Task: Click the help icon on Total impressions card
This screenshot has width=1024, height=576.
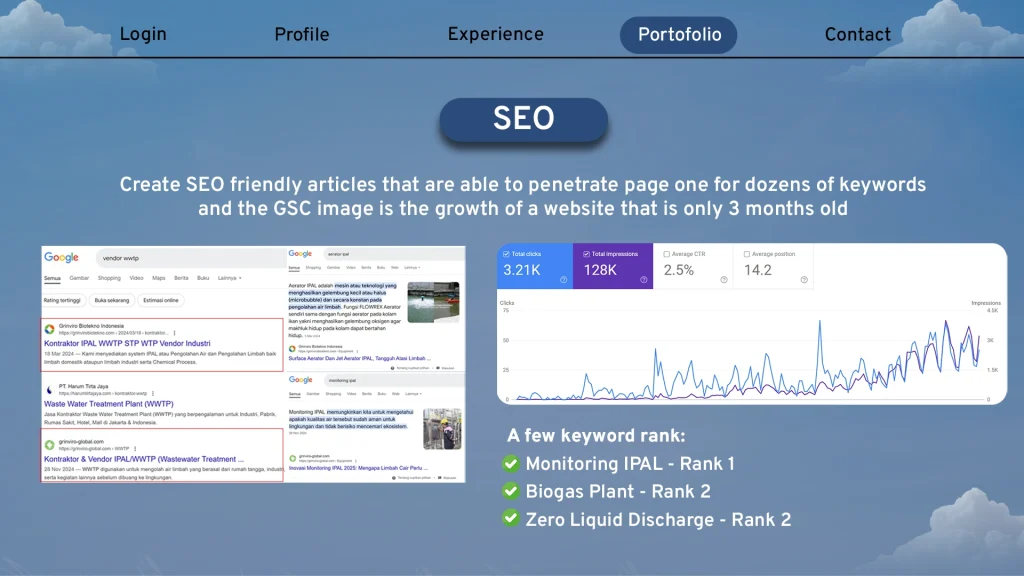Action: tap(642, 280)
